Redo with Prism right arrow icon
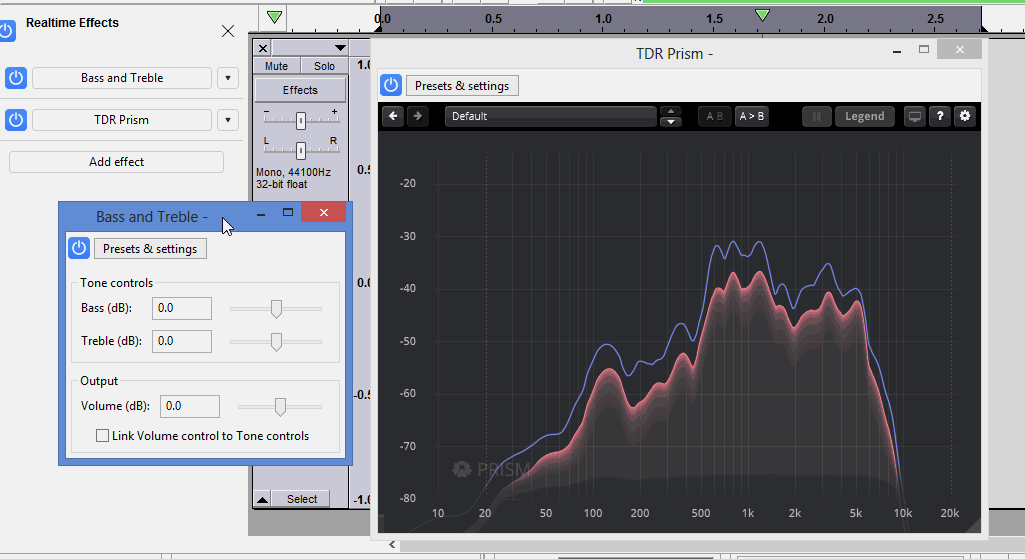 coord(417,116)
